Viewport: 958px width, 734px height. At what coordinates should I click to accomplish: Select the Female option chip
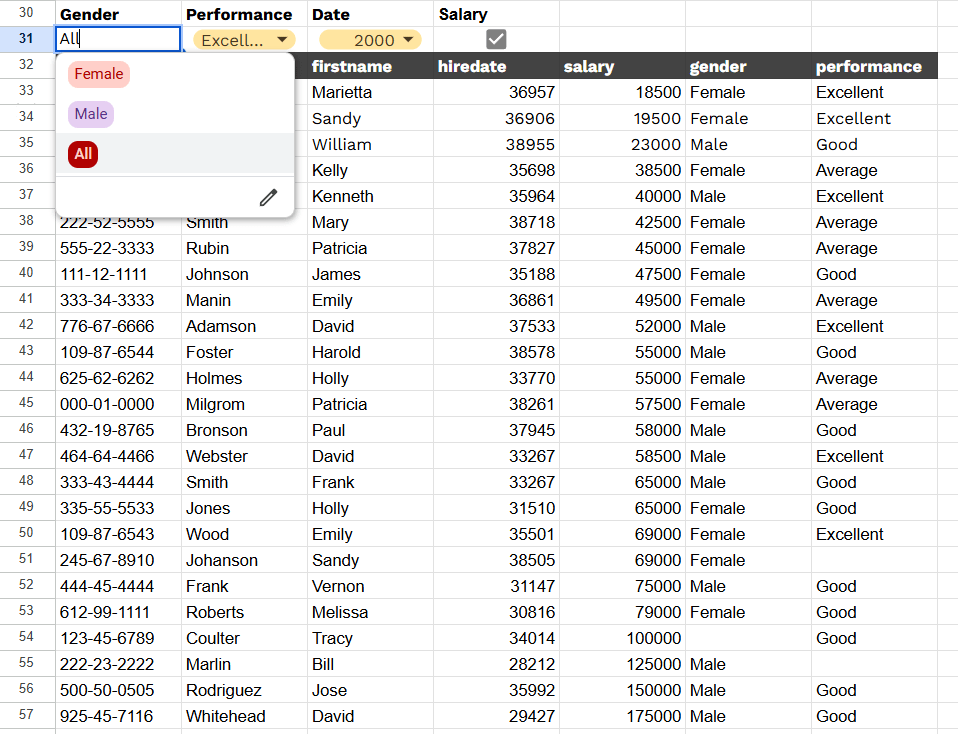[99, 74]
